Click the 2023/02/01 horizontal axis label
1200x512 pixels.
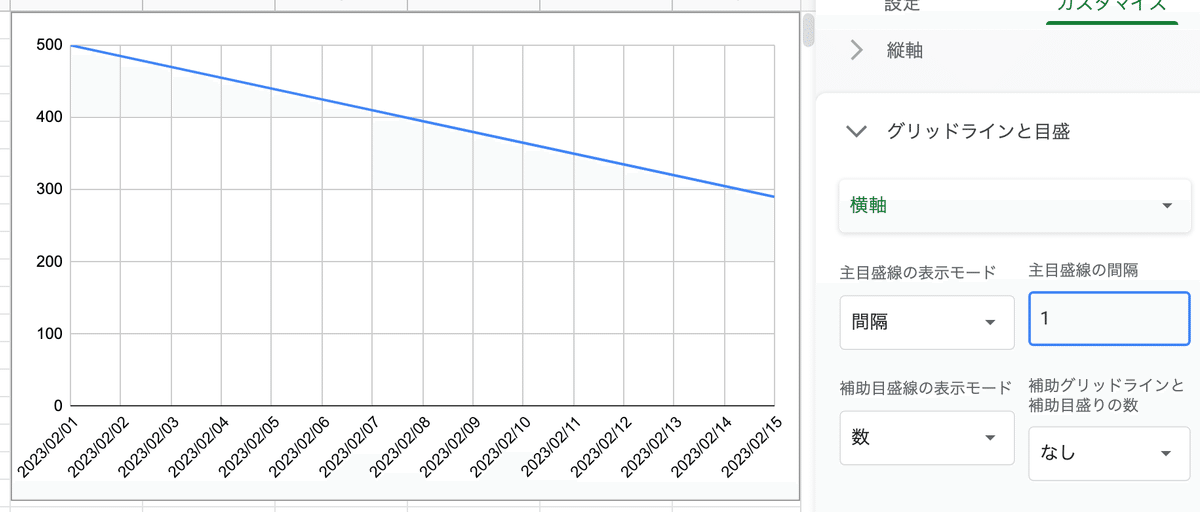(48, 446)
